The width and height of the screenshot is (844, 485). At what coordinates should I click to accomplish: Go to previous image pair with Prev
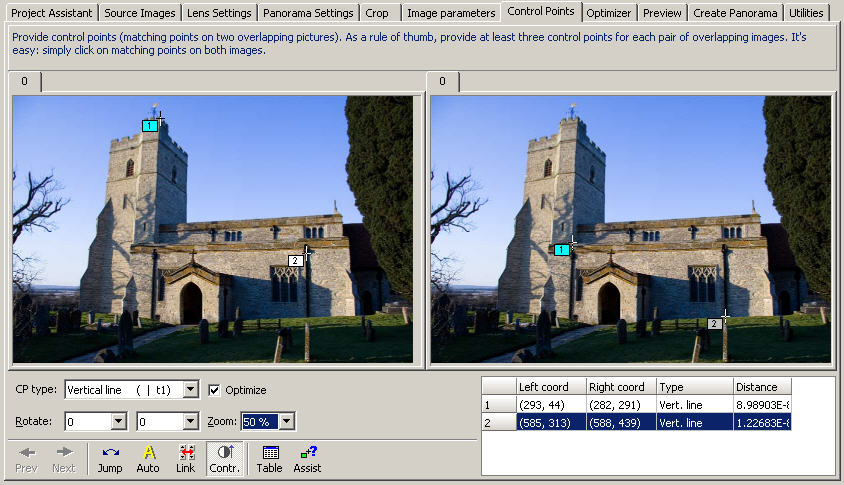[26, 459]
